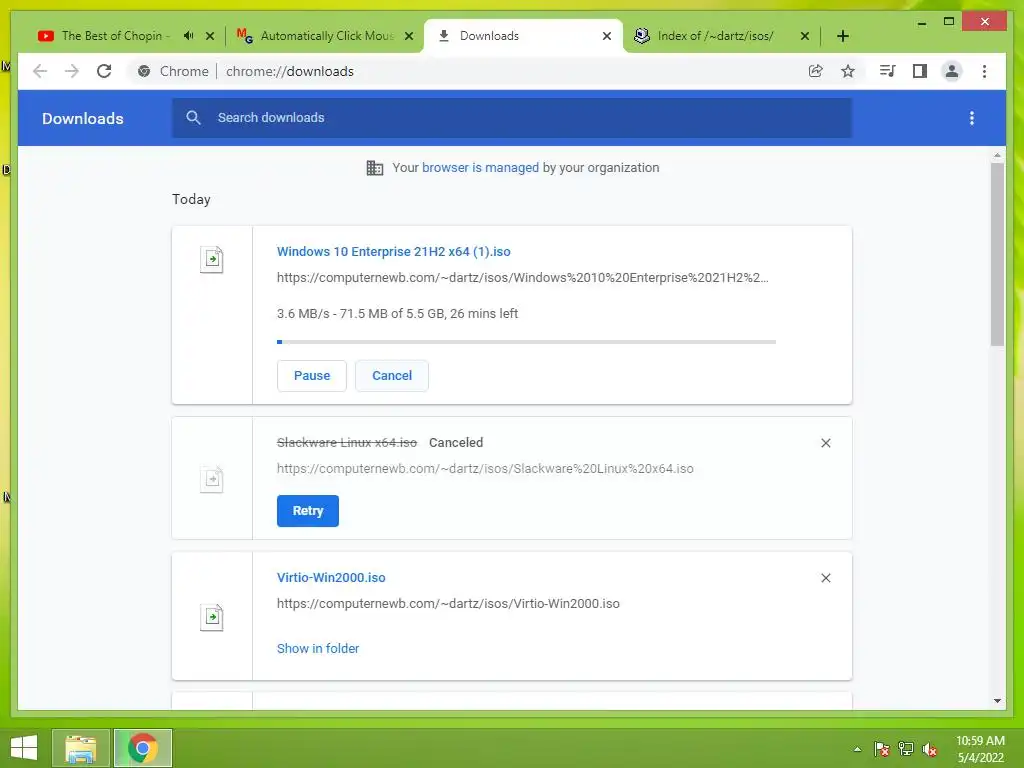The height and width of the screenshot is (768, 1024).
Task: Click the Windows 10 Enterprise file icon
Action: [x=212, y=259]
